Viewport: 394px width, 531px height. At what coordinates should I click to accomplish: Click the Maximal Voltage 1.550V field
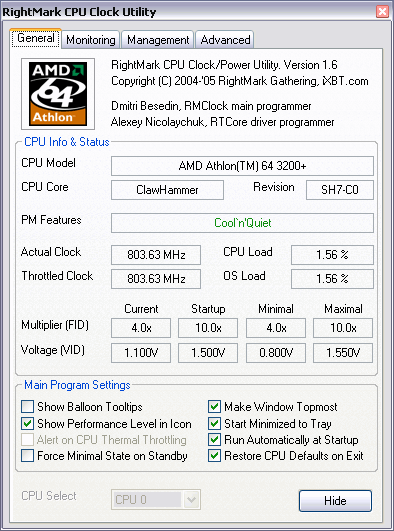(x=343, y=353)
